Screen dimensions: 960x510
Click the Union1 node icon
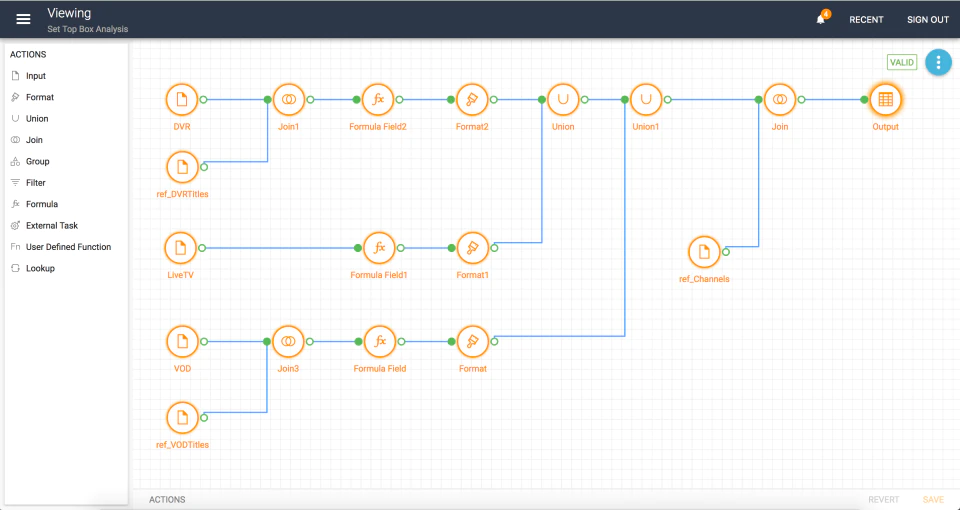tap(646, 99)
